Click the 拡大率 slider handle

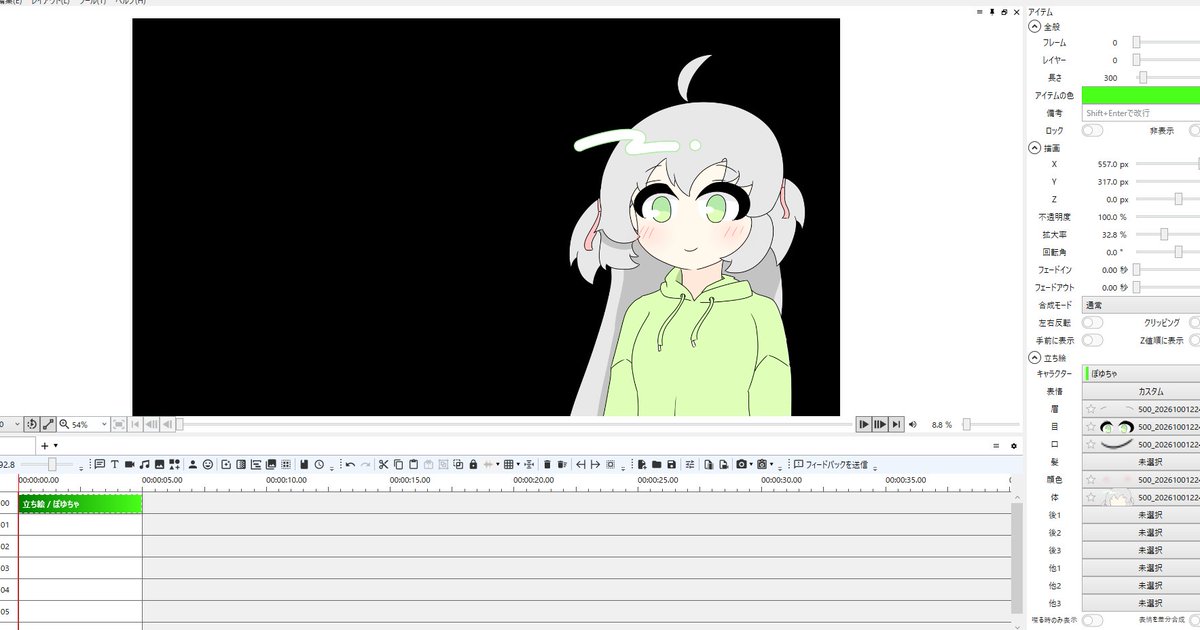coord(1164,234)
